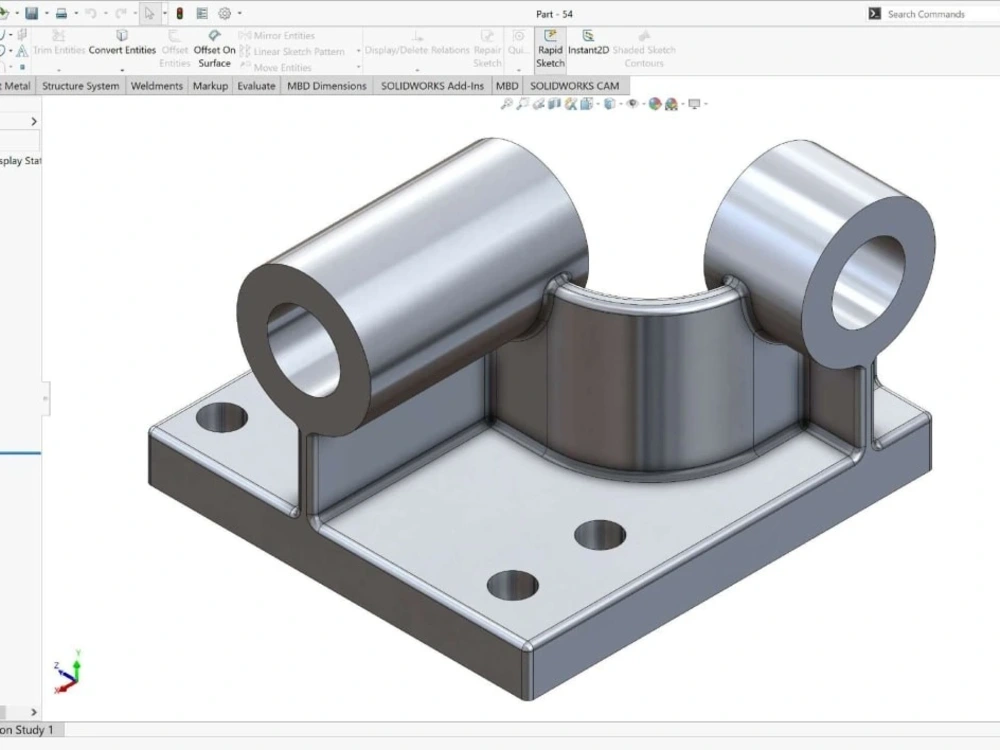The image size is (1000, 750).
Task: Click the Zoom to Area icon
Action: 522,103
